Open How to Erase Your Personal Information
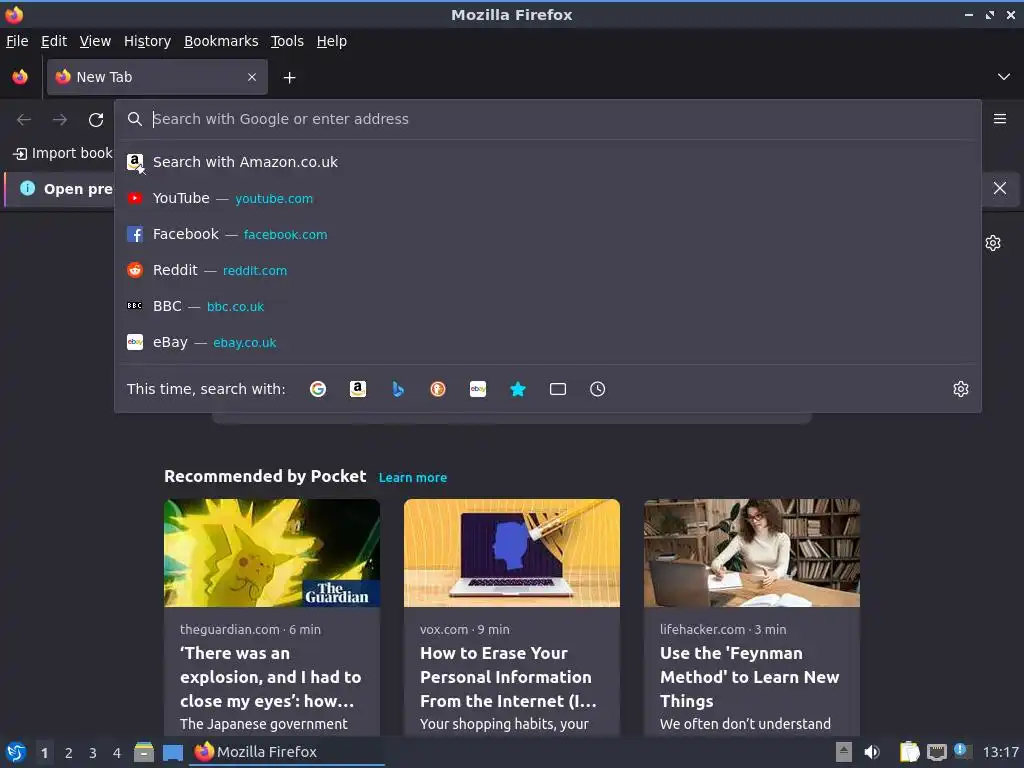This screenshot has height=768, width=1024. click(508, 677)
